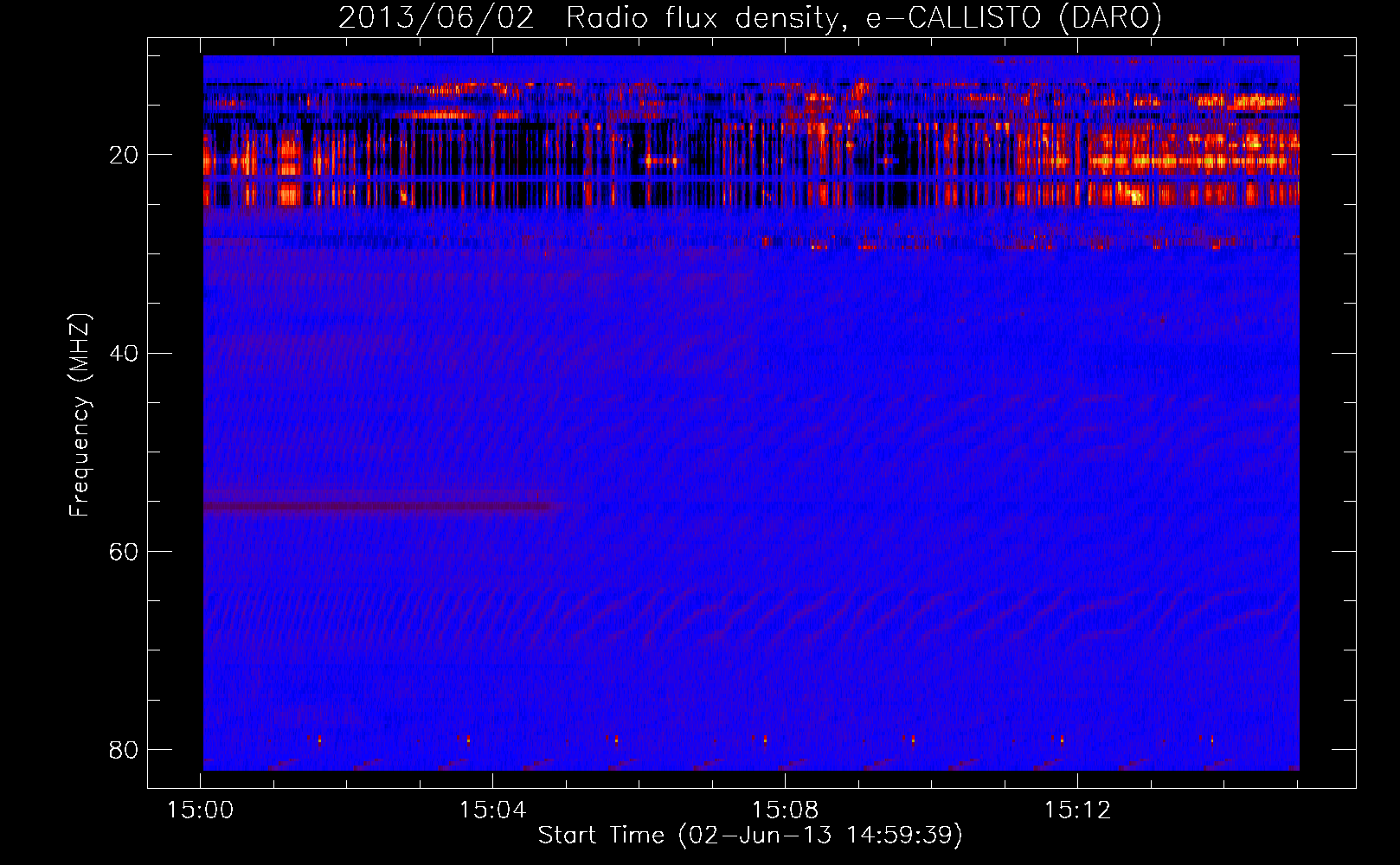The image size is (1400, 865).
Task: Click the 'Start Time (02-Jun-13 14:59:39)' label
Action: pyautogui.click(x=750, y=835)
